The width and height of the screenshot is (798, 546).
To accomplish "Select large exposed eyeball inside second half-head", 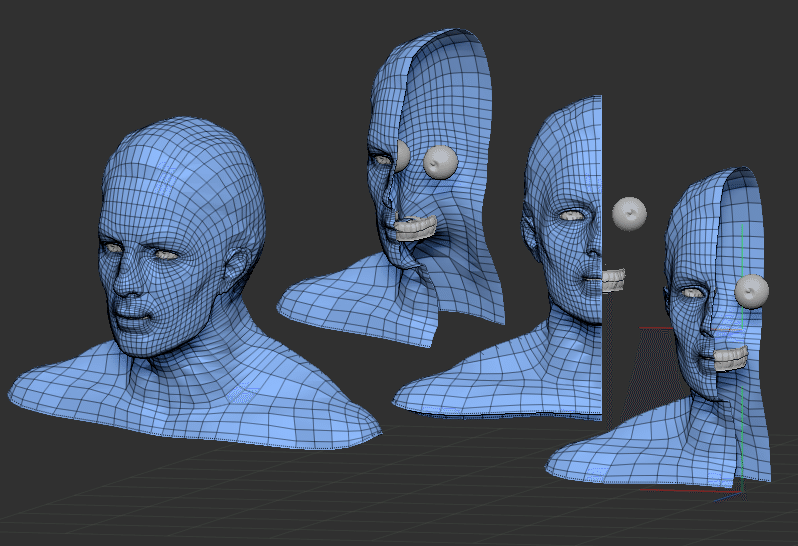I will pos(441,162).
